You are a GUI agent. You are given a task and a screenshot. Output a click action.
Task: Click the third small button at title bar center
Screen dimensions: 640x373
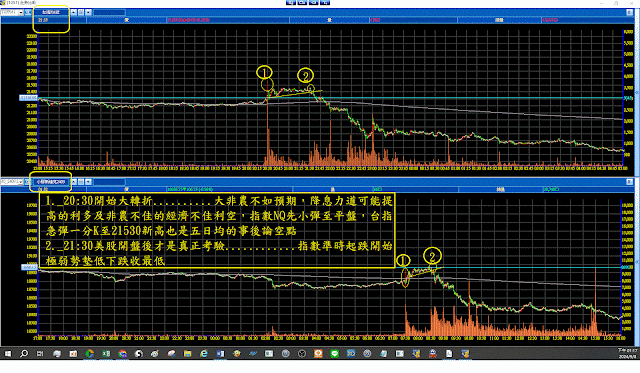(x=313, y=2)
